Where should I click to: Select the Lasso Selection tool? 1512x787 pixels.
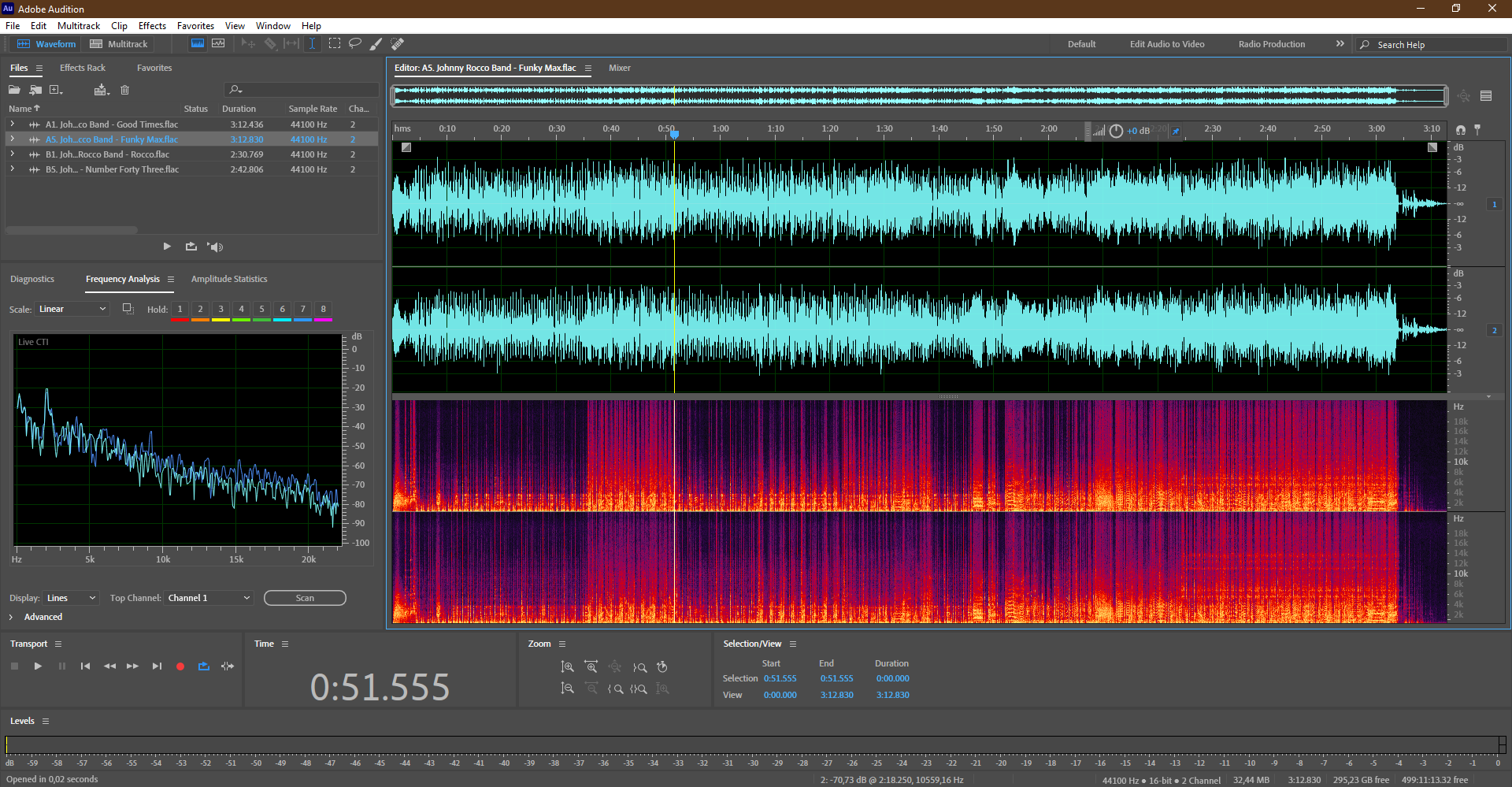point(355,44)
